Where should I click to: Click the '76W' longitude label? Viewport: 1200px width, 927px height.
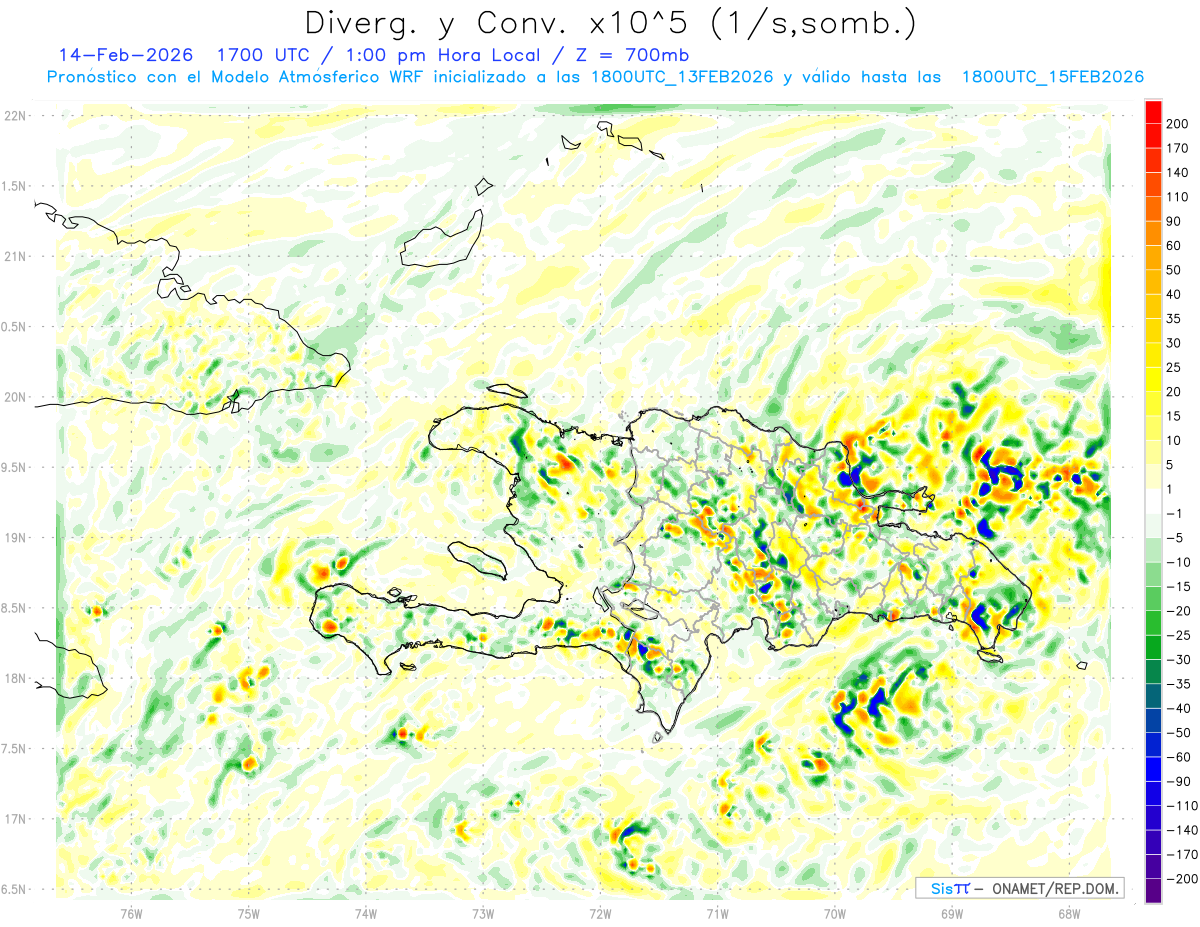pyautogui.click(x=131, y=913)
